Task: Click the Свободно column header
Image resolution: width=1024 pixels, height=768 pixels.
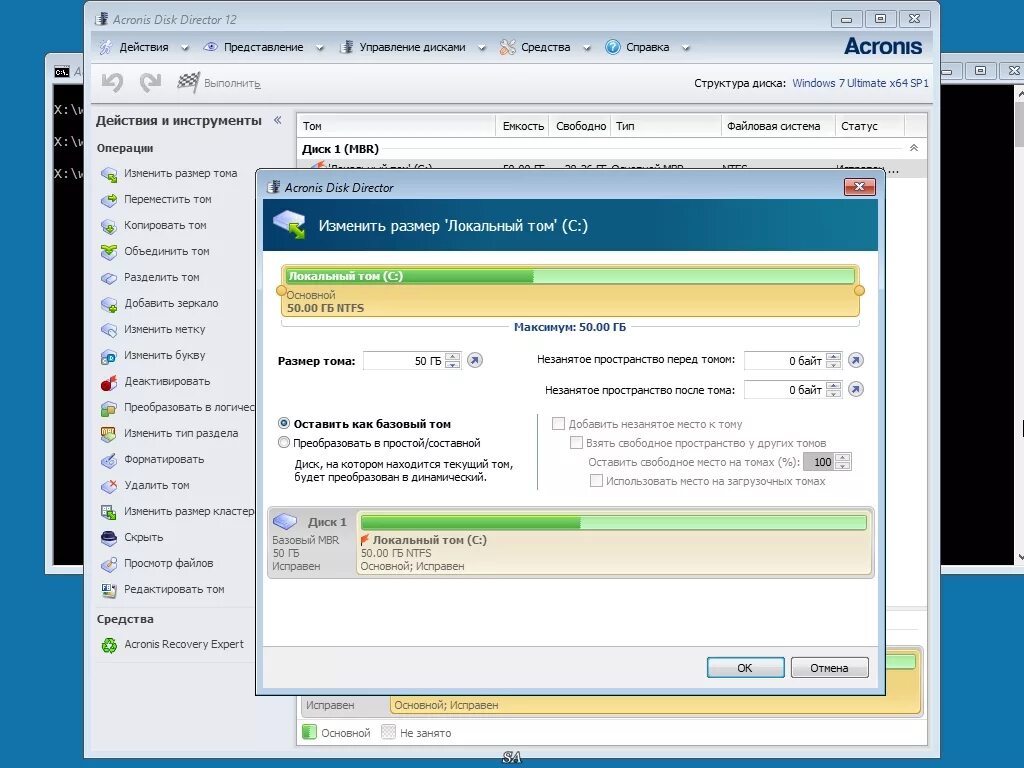Action: pos(580,126)
